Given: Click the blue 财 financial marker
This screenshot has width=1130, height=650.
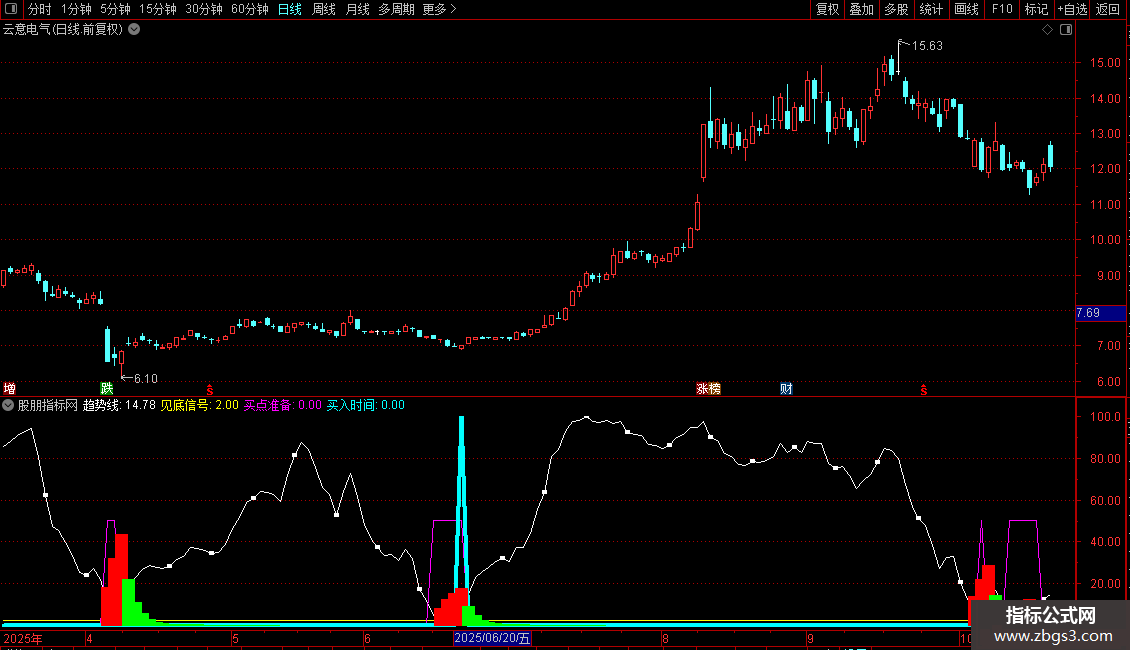Looking at the screenshot, I should [x=786, y=389].
